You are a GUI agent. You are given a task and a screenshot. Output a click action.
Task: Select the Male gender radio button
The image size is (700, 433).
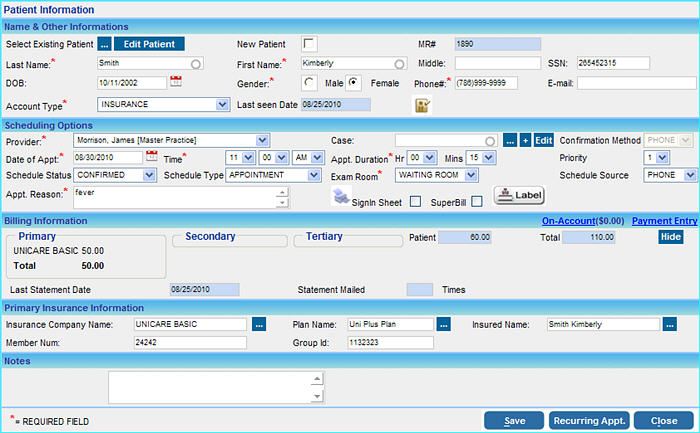tap(310, 82)
